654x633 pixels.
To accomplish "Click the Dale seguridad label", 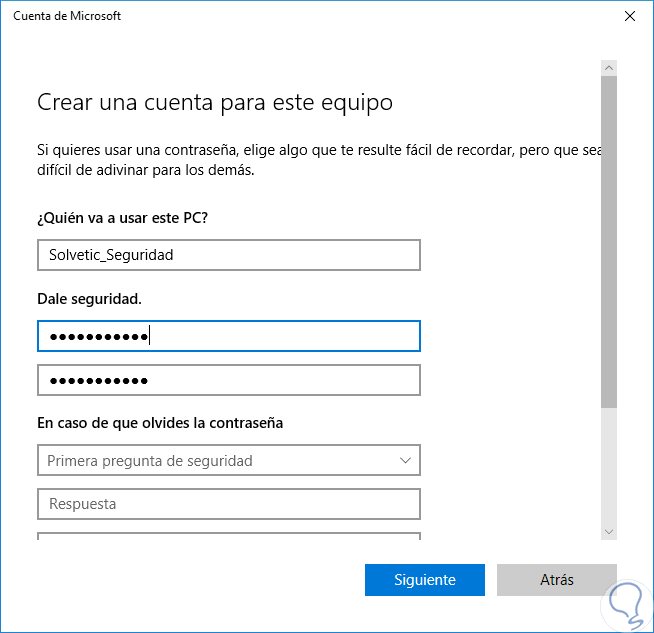I will [x=90, y=299].
